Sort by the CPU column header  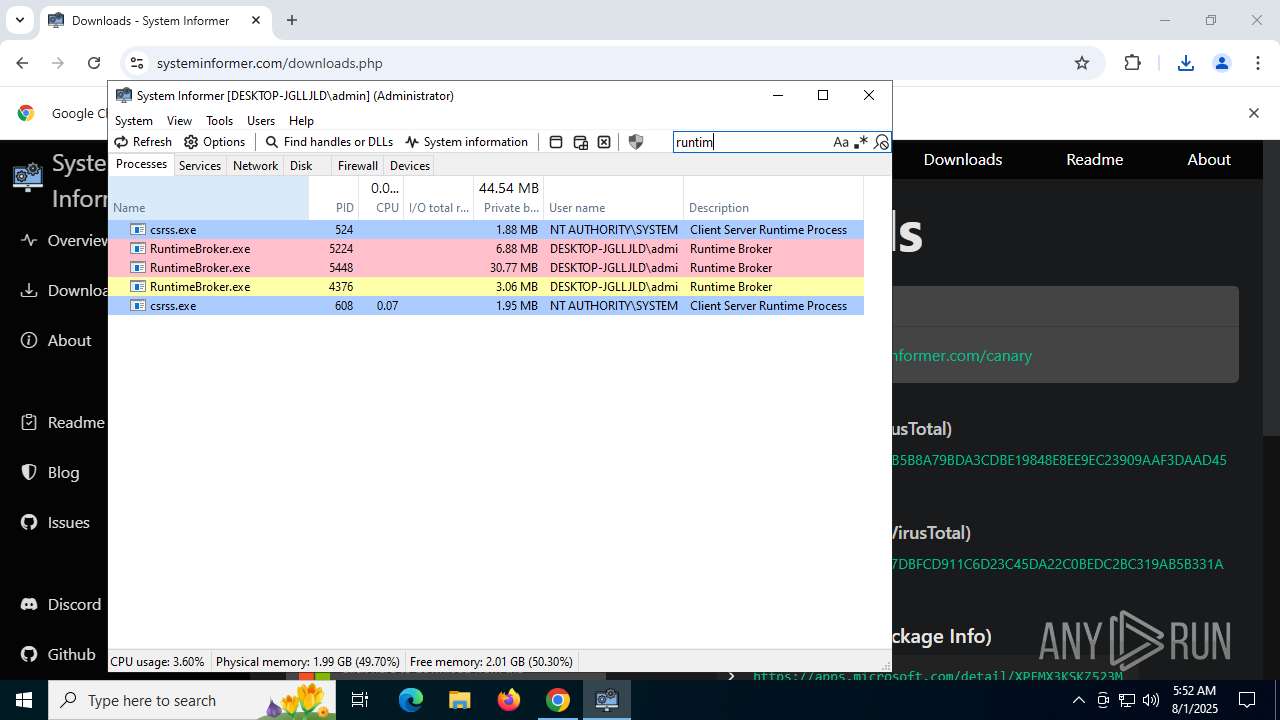coord(381,198)
